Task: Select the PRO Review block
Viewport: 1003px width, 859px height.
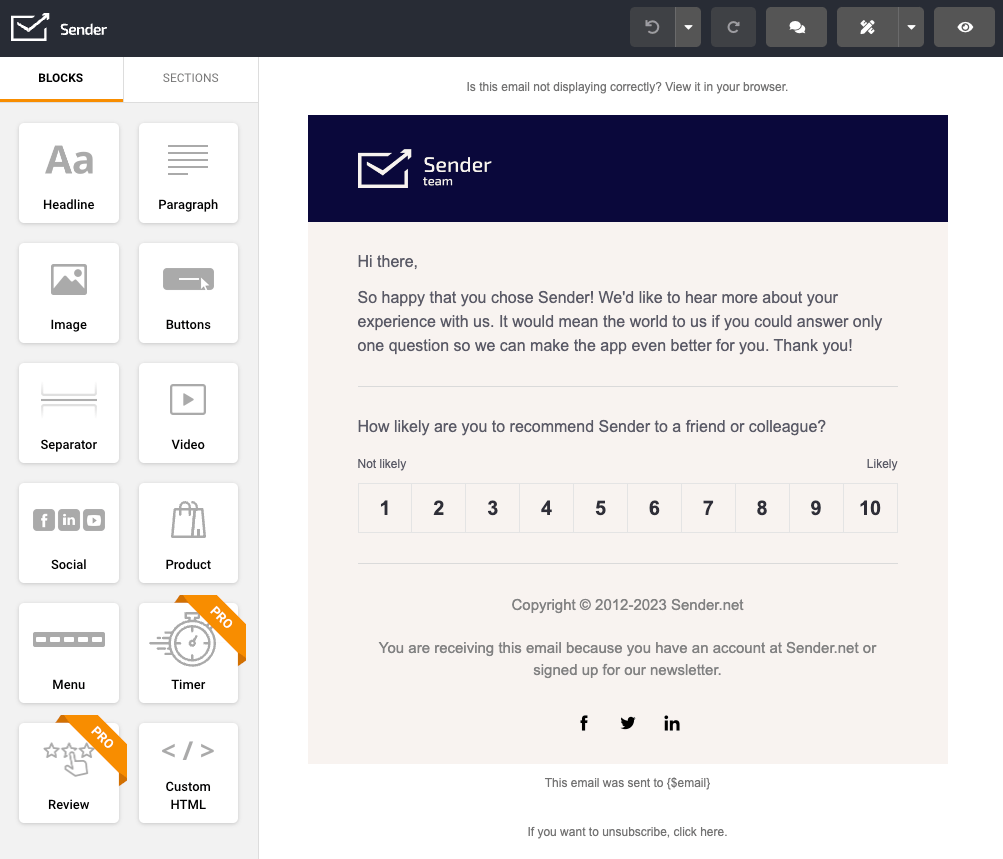Action: coord(69,773)
